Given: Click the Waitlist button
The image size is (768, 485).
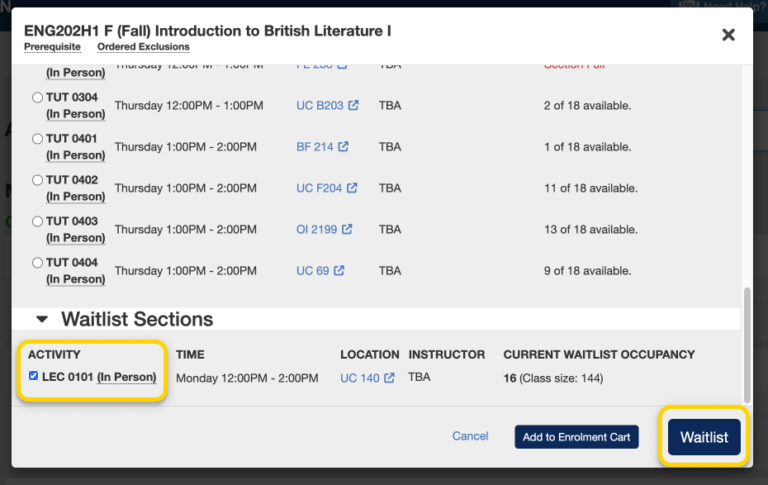Looking at the screenshot, I should 703,437.
